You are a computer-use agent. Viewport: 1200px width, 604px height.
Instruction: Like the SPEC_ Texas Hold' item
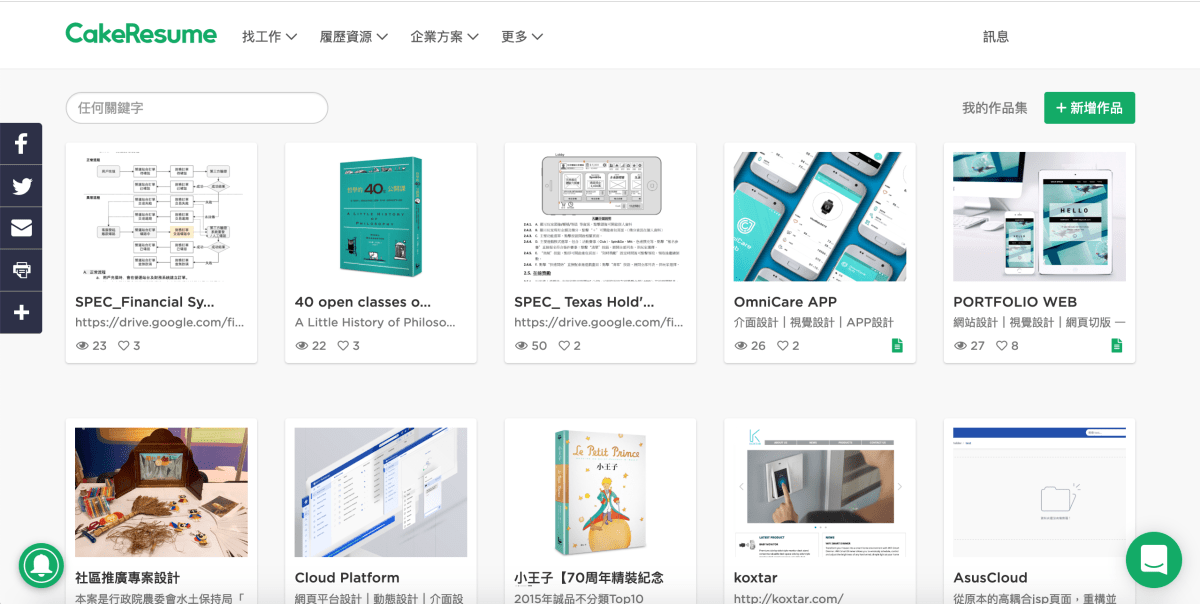coord(564,346)
